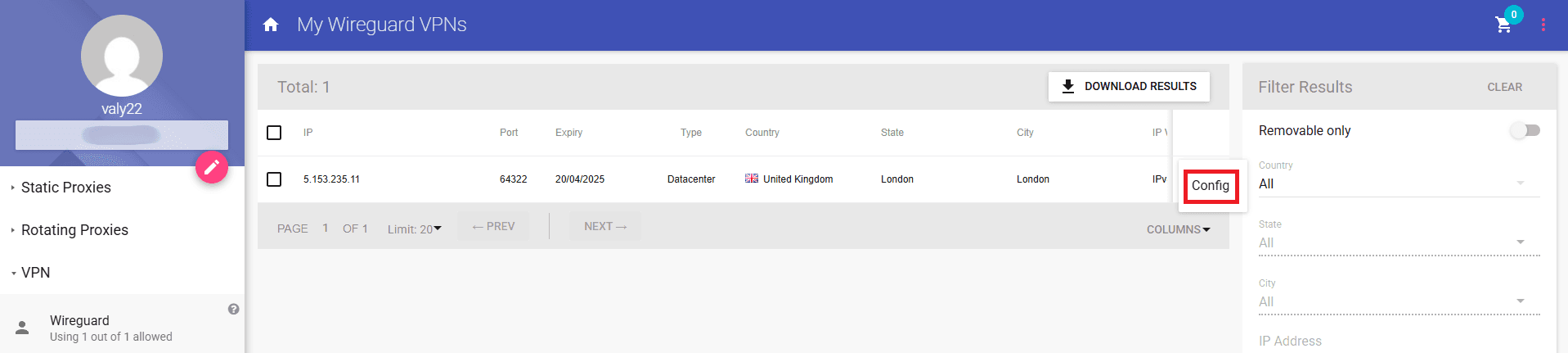Open the Limit 20 dropdown
The image size is (1568, 353).
coord(415,229)
